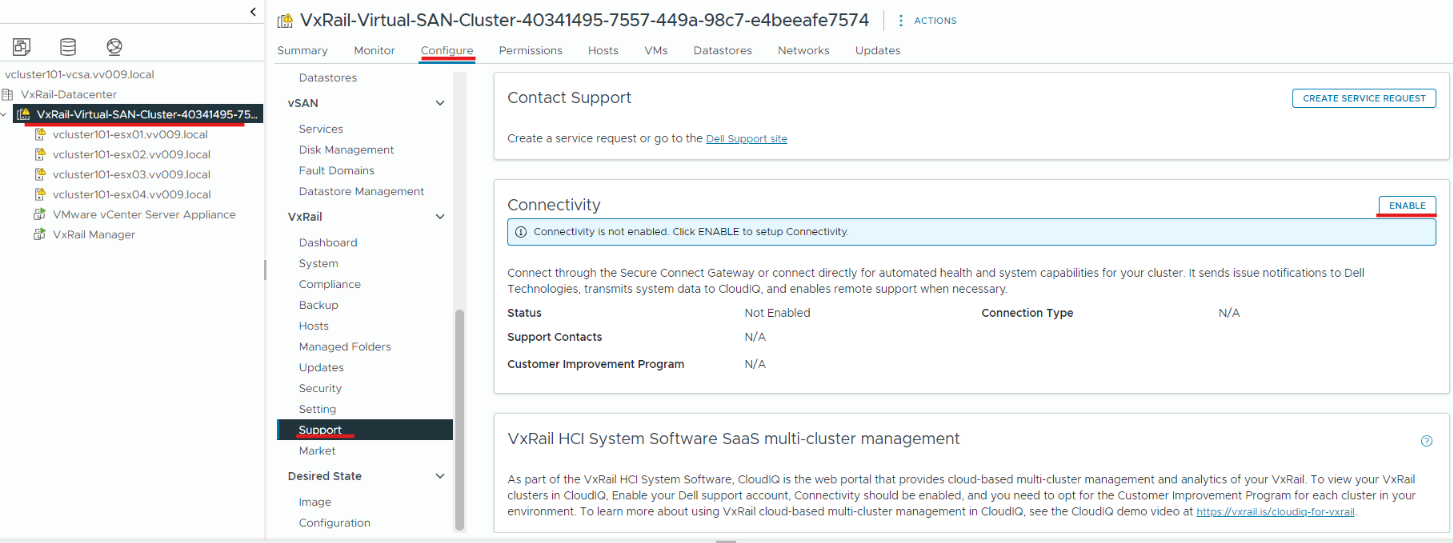Collapse the VxRail cluster tree node arrow
The image size is (1453, 543).
tap(6, 114)
